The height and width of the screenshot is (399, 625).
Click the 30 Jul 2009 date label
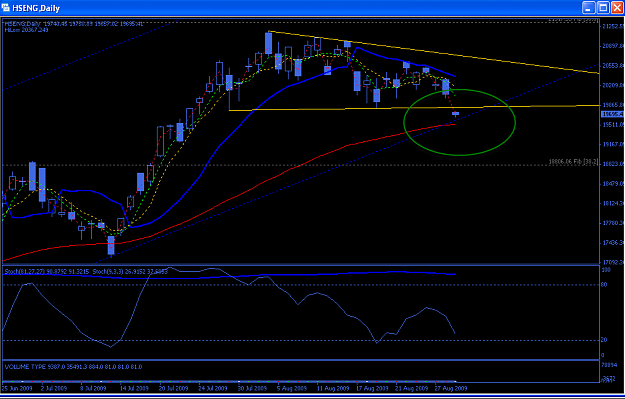(252, 387)
